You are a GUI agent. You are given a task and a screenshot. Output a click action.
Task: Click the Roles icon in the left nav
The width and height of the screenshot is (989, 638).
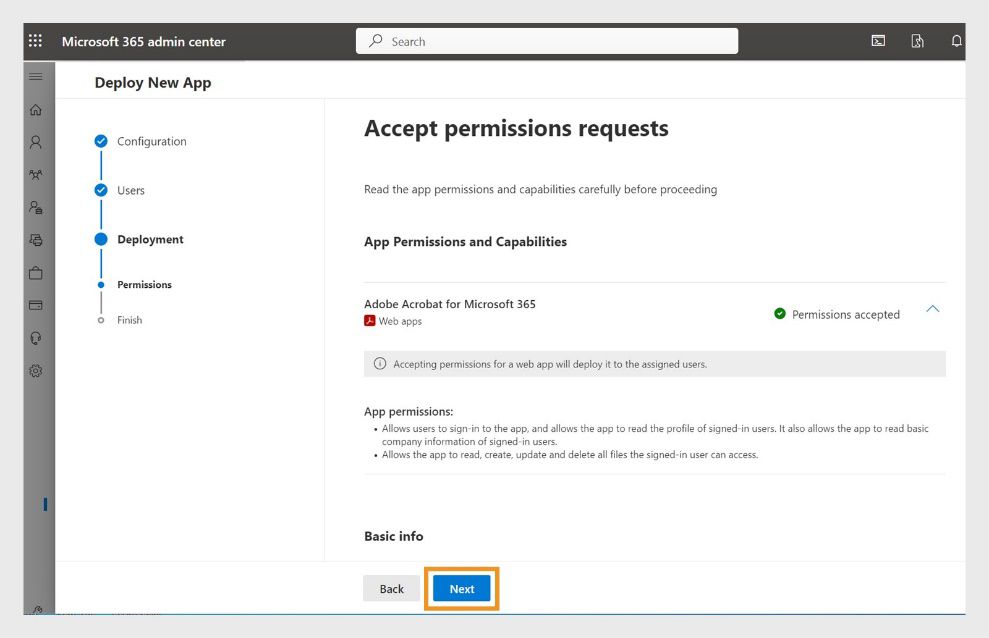pos(36,207)
